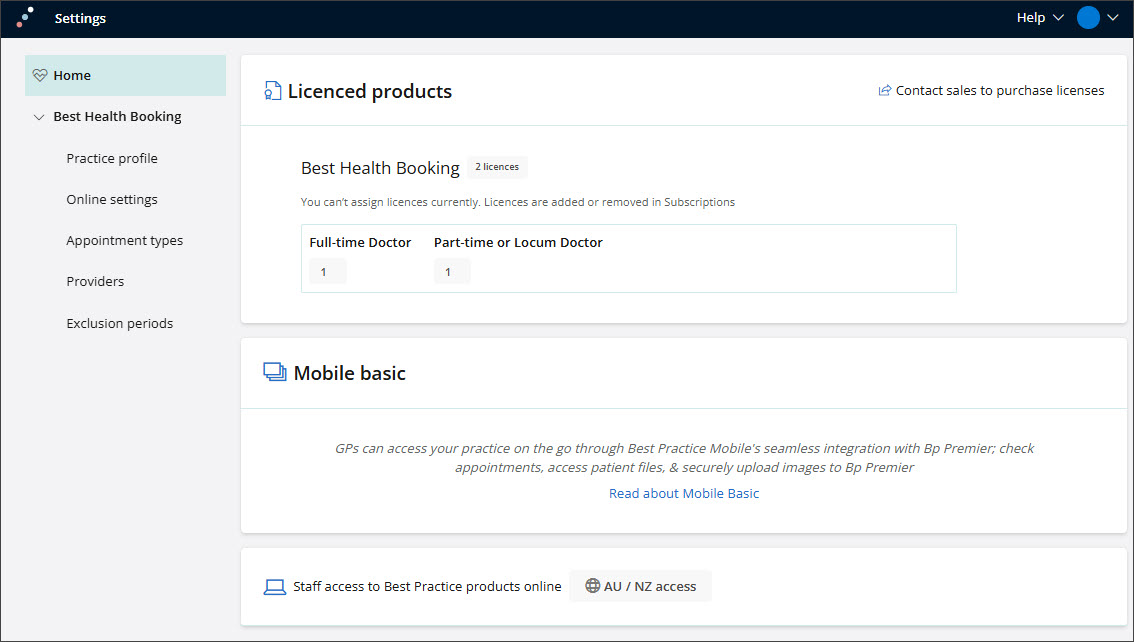Expand the user account chevron
The height and width of the screenshot is (642, 1134).
pos(1113,18)
